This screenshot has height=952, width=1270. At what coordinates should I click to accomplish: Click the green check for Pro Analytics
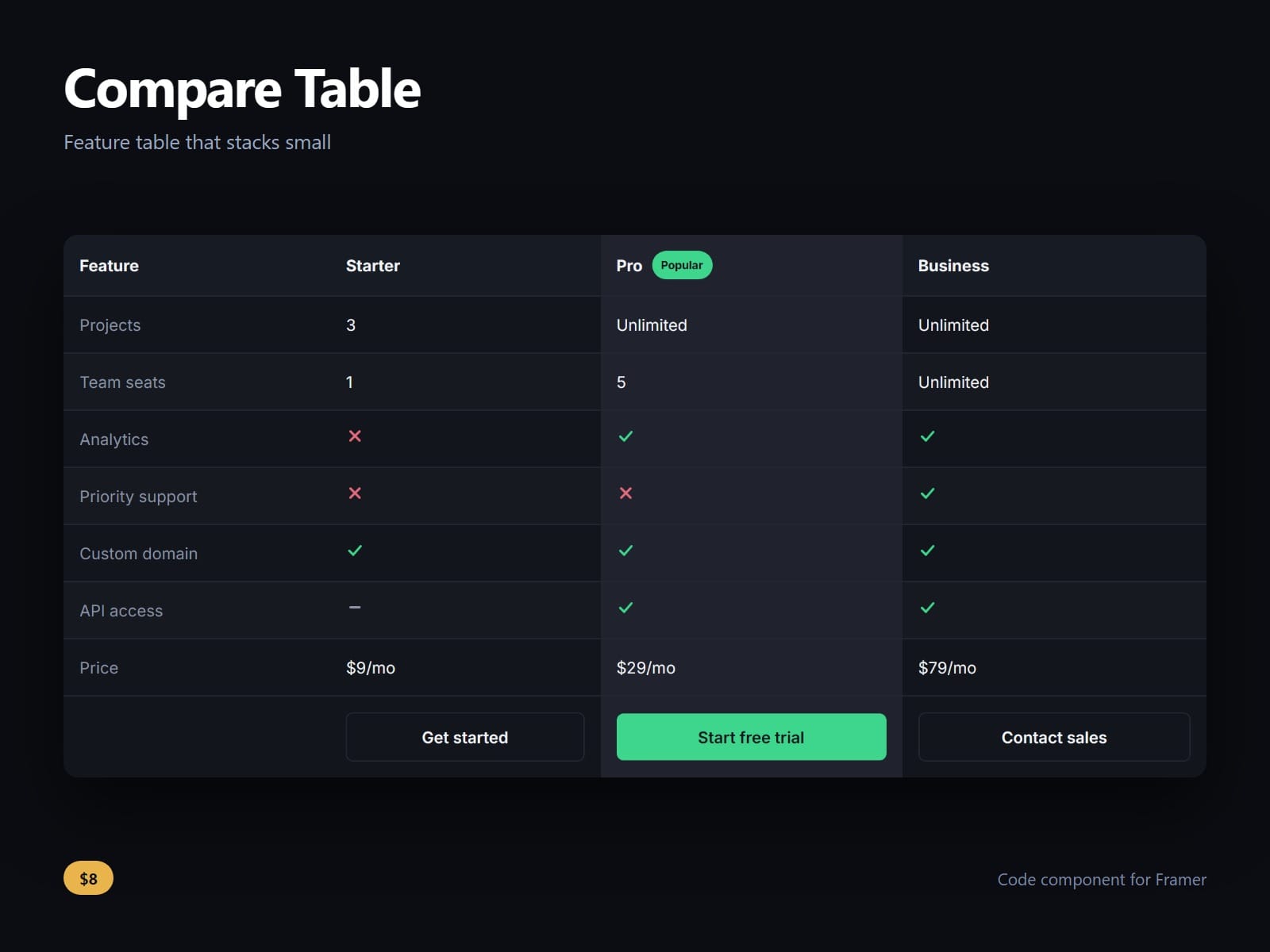pos(625,436)
